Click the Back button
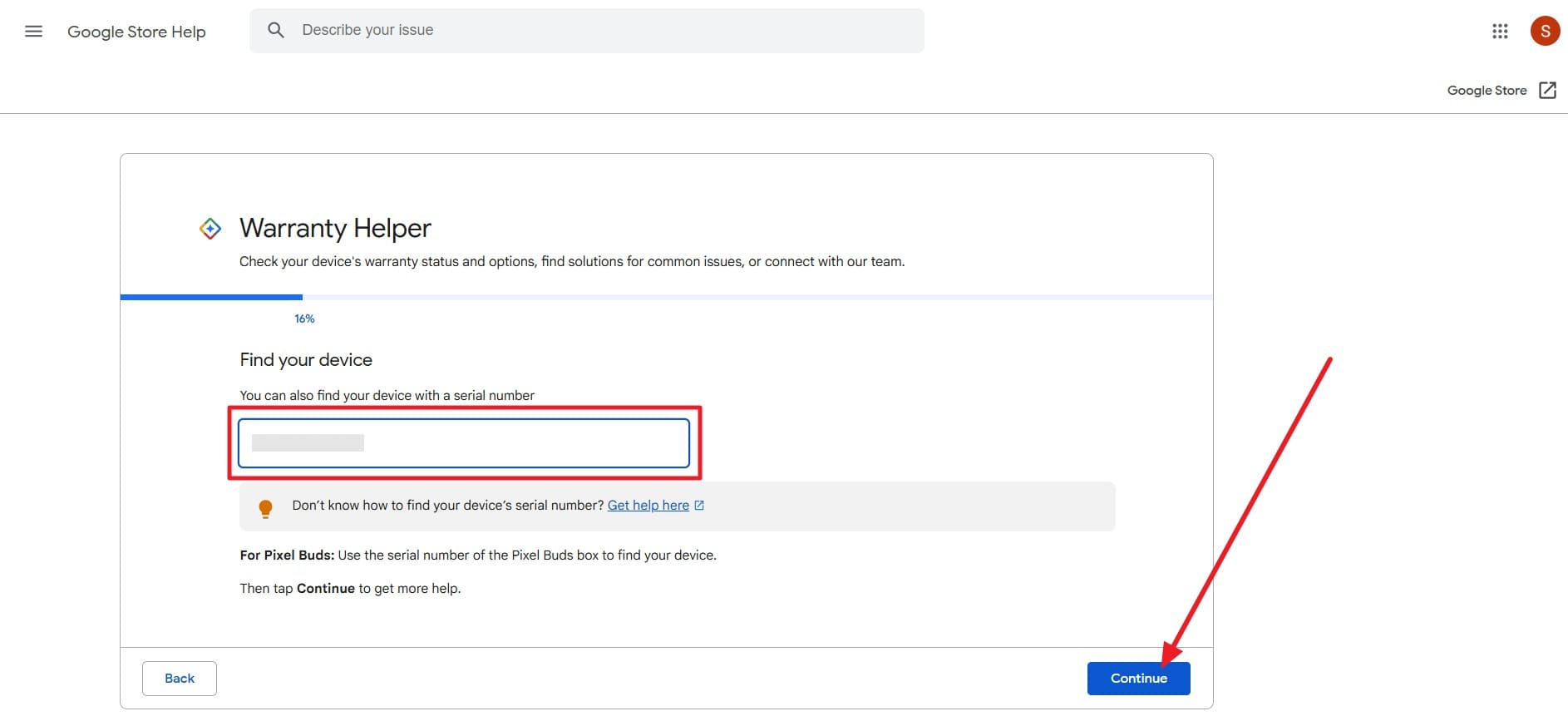 [x=180, y=679]
